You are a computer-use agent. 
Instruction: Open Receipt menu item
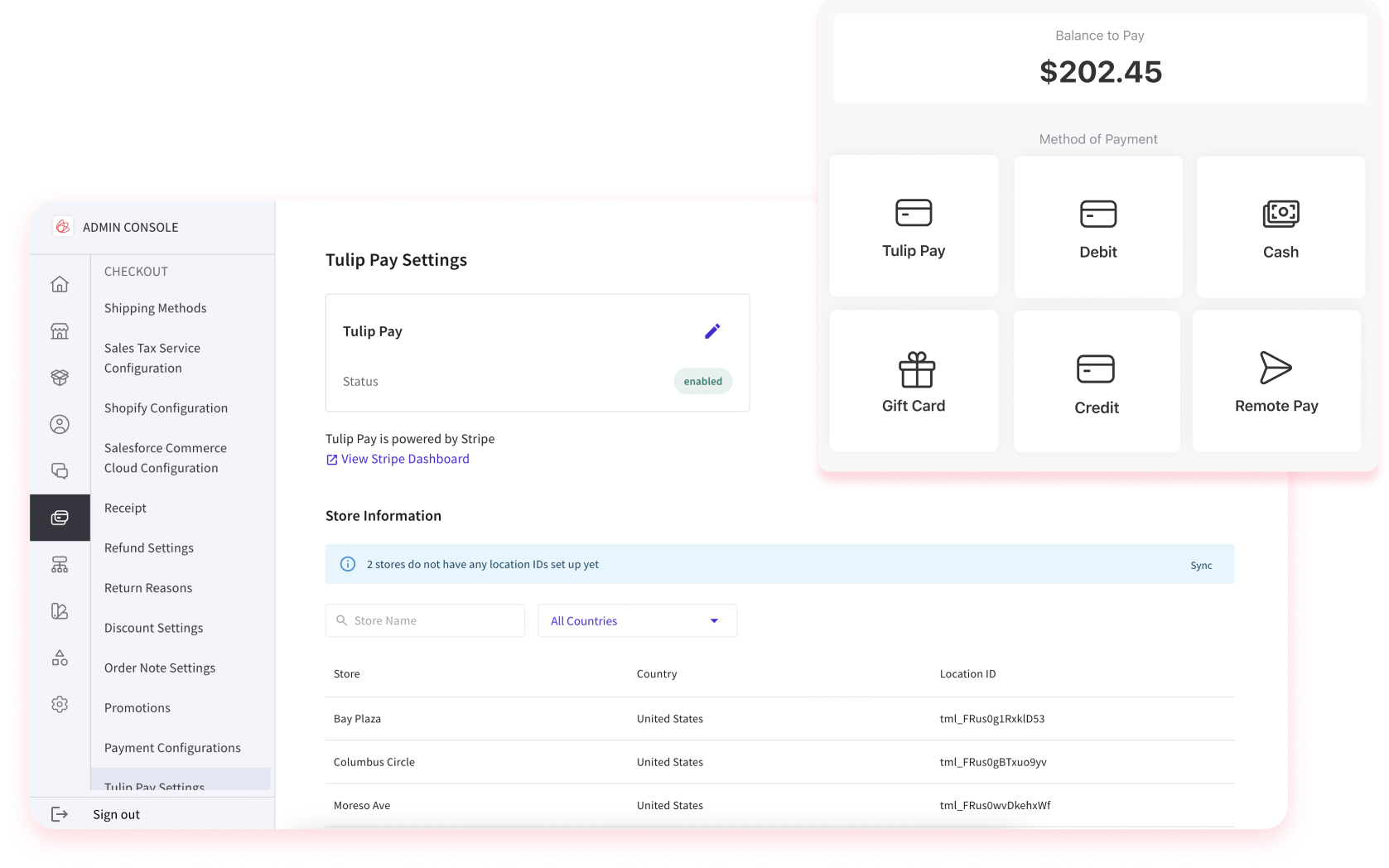click(125, 508)
